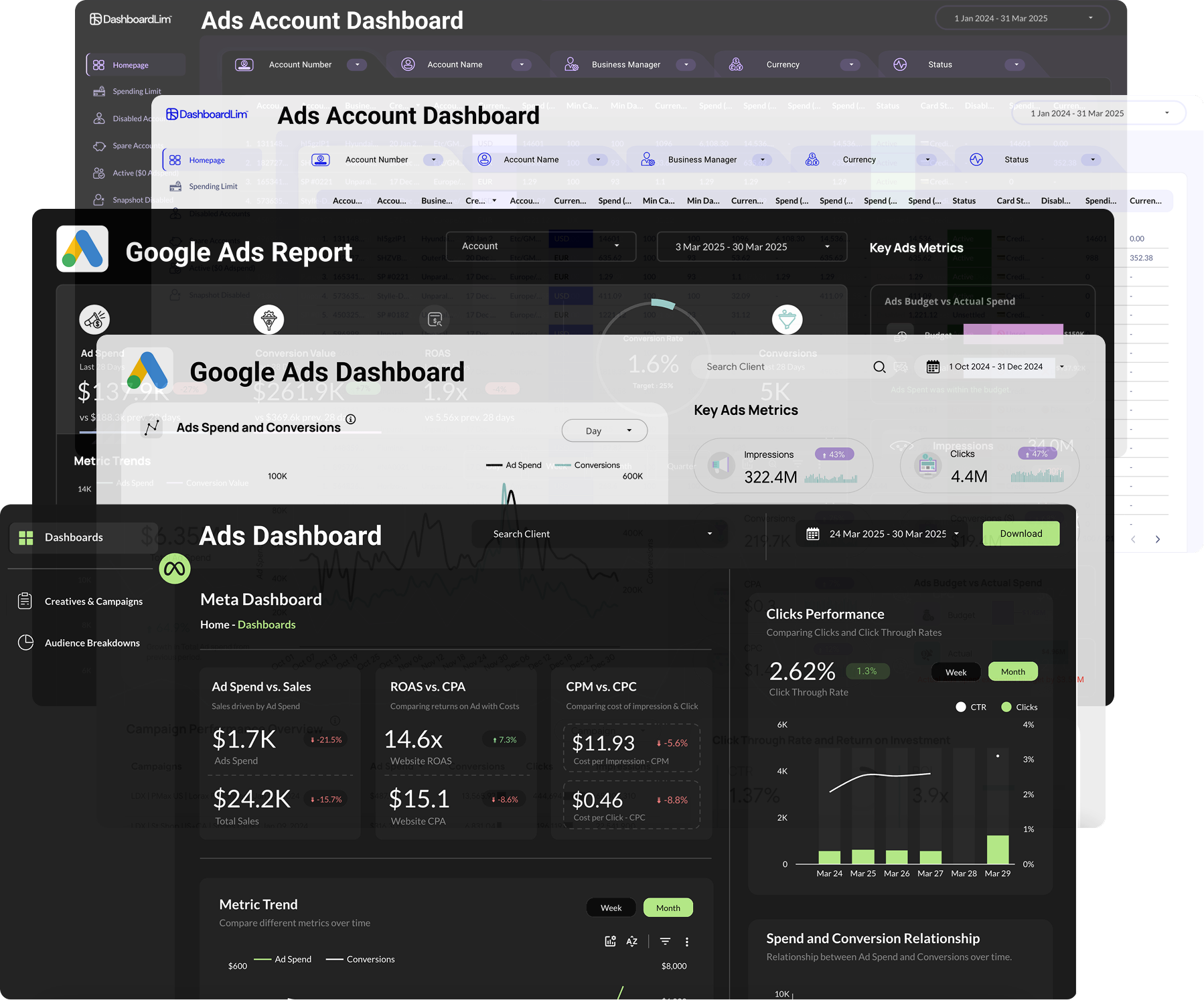
Task: Toggle Conversions legend in Metric Trend
Action: (x=360, y=959)
